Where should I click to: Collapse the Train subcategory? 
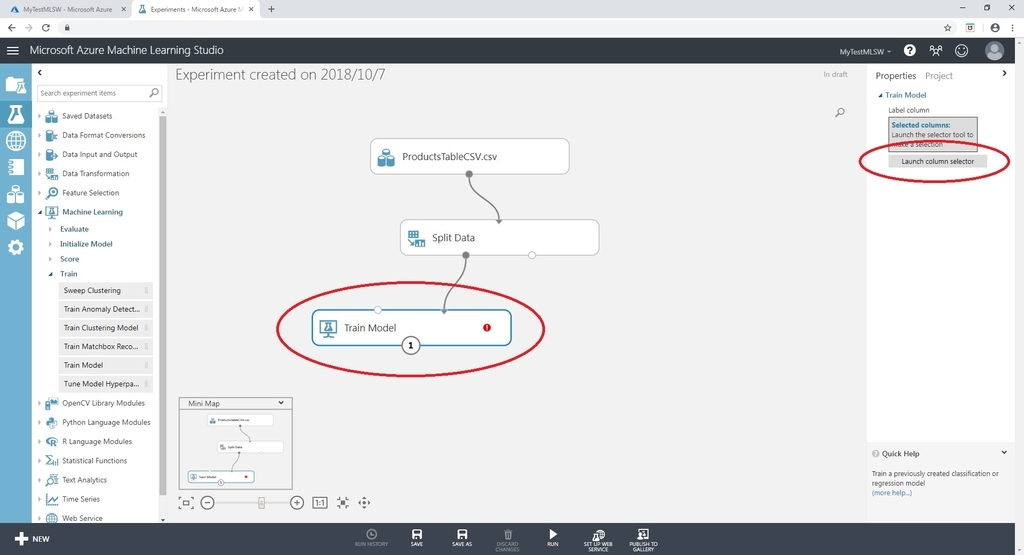click(x=50, y=274)
